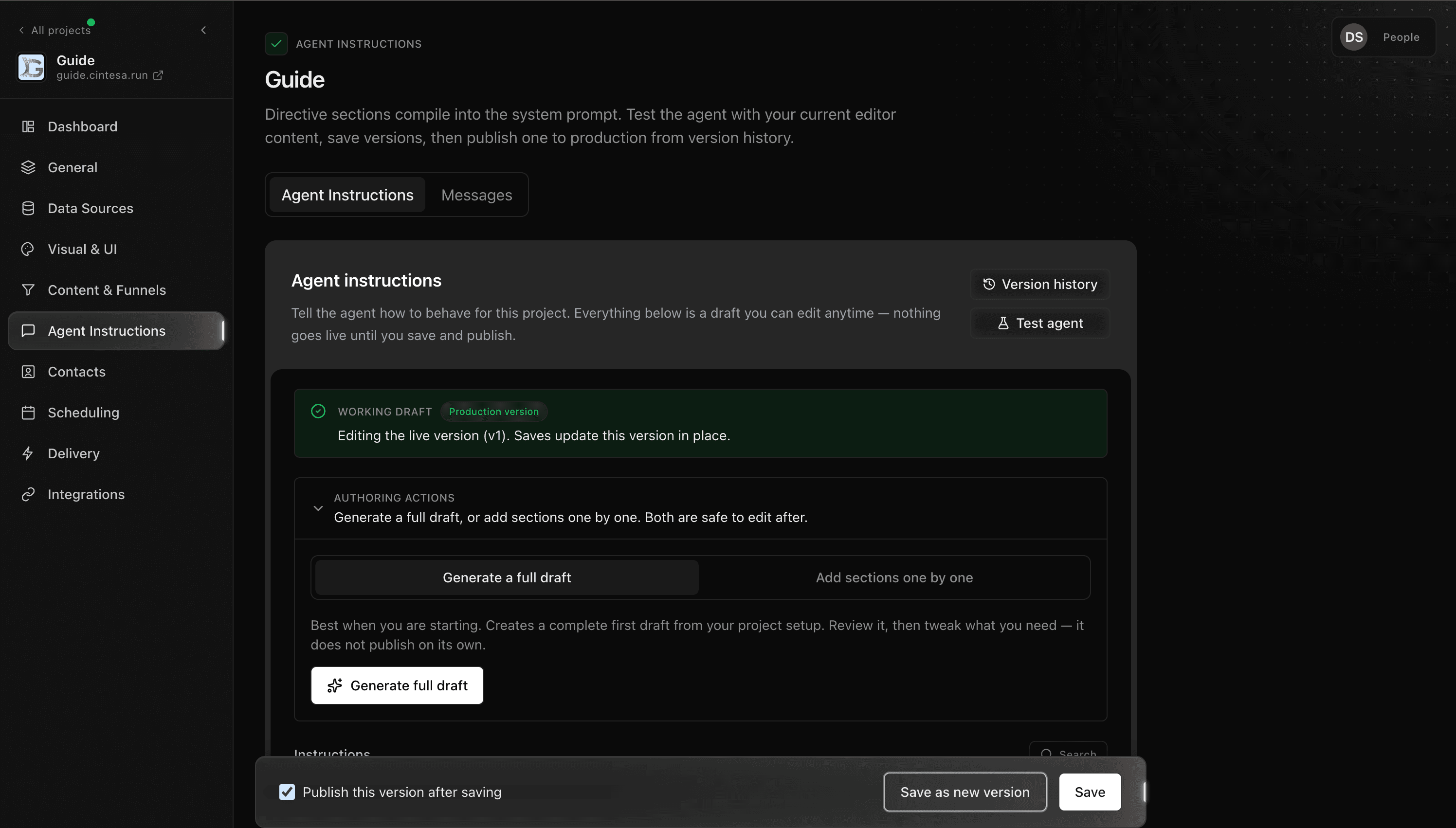Click the Visual & UI palette icon
Viewport: 1456px width, 828px height.
point(28,249)
